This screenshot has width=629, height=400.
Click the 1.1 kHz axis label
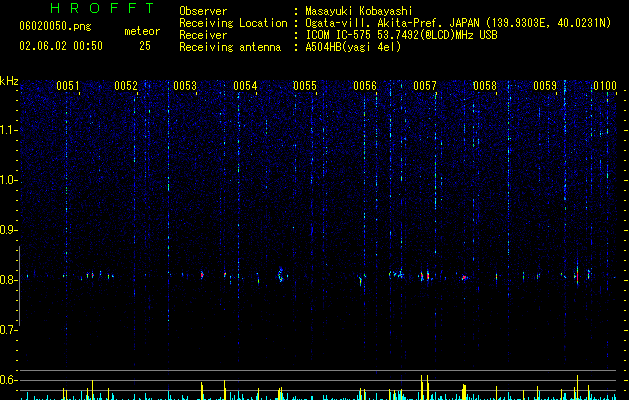click(x=8, y=130)
